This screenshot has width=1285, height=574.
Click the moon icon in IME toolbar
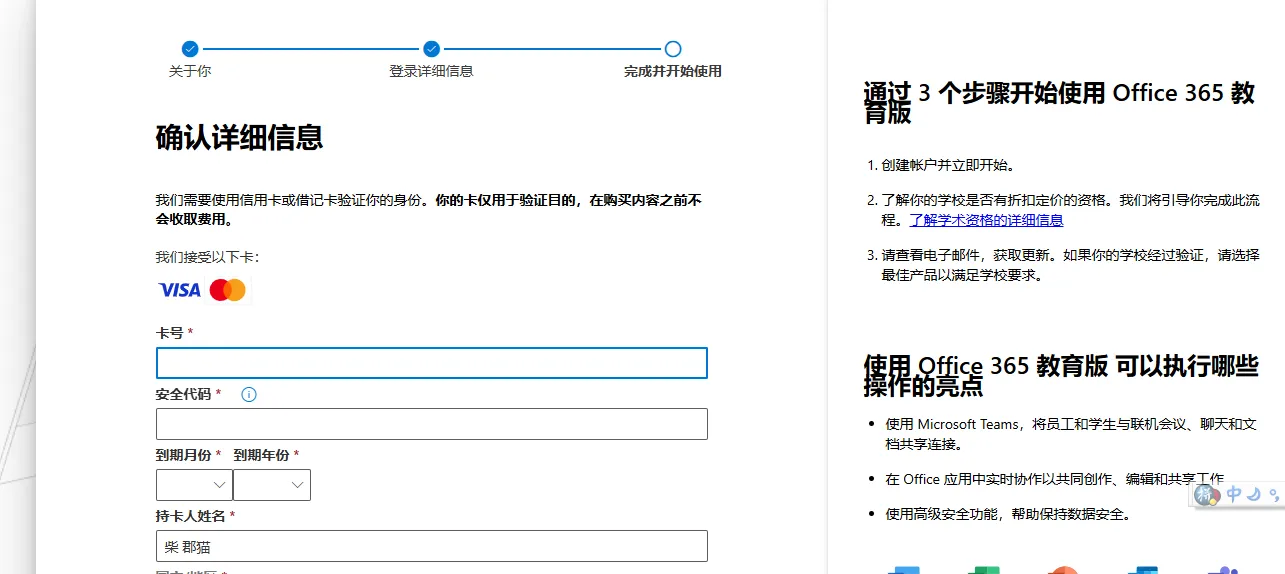click(1254, 493)
